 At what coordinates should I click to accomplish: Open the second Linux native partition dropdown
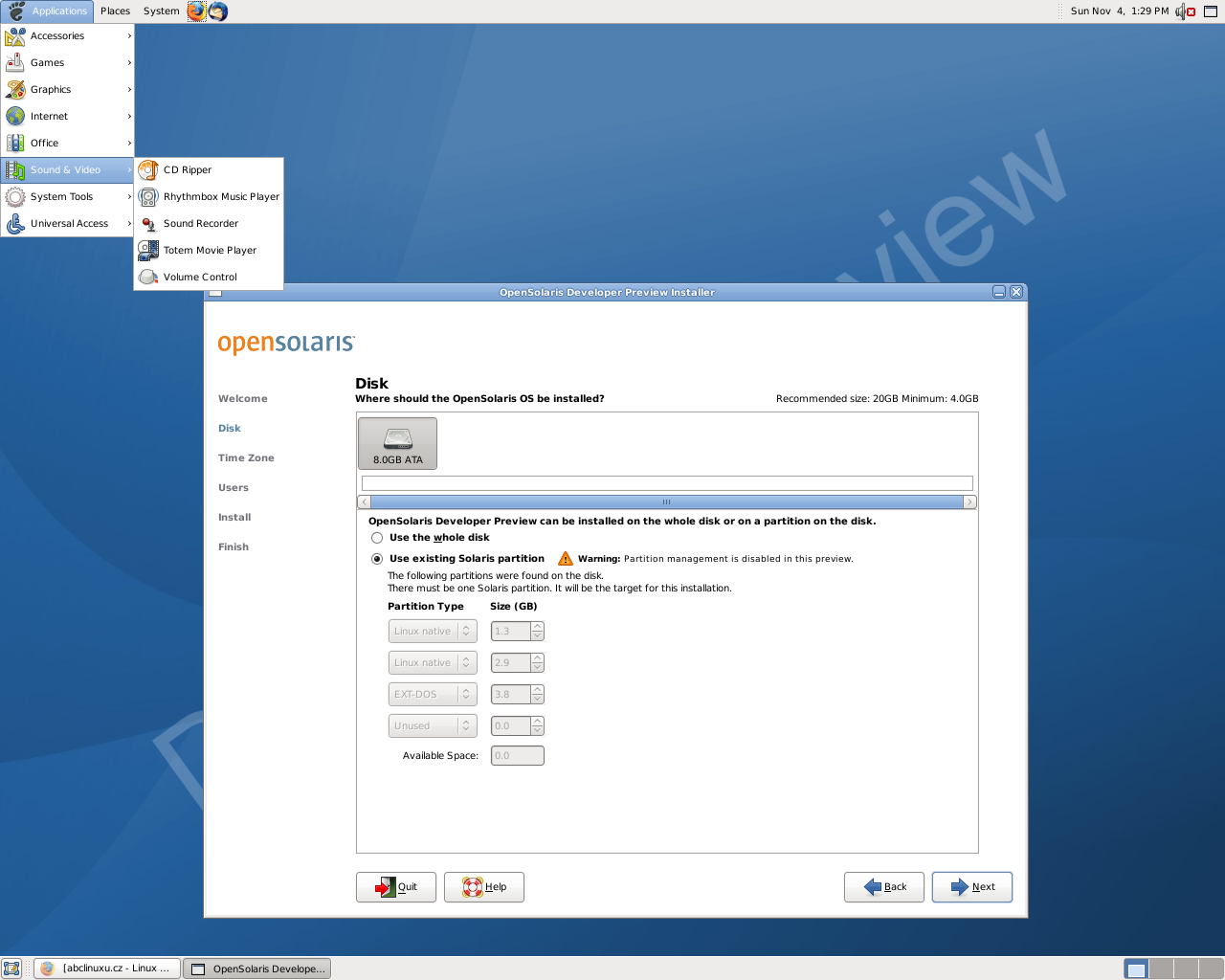433,663
